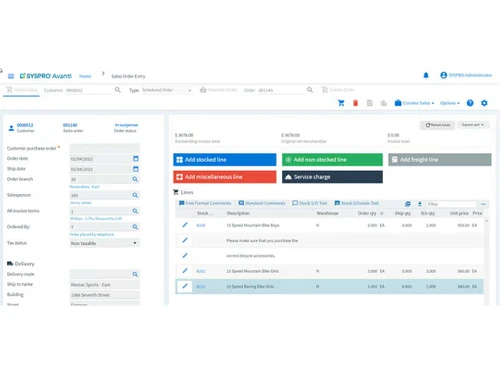
Task: Open the SYSPRO Administrator user account
Action: [466, 75]
